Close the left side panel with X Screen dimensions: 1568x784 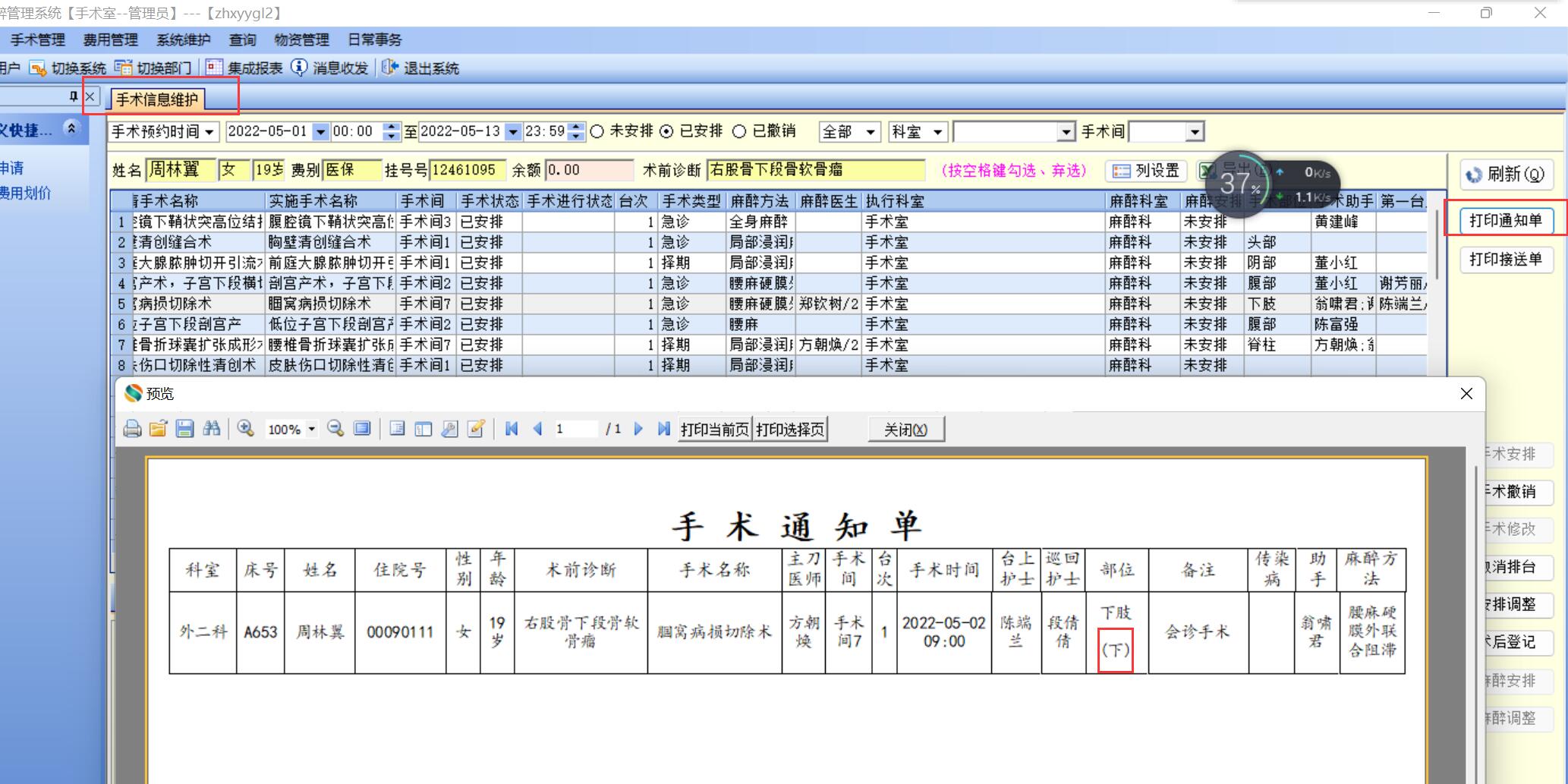pyautogui.click(x=90, y=96)
